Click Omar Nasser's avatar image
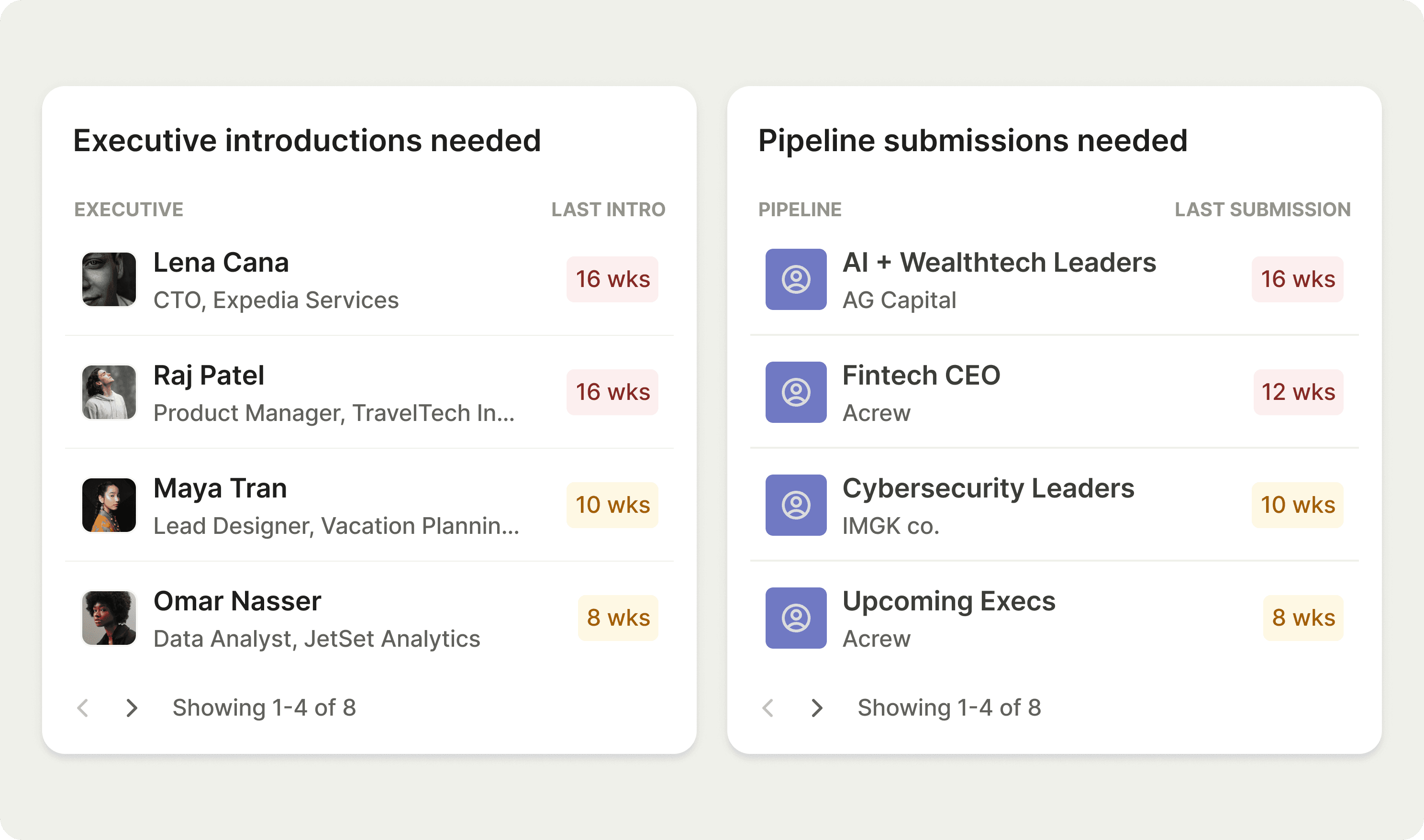 109,618
